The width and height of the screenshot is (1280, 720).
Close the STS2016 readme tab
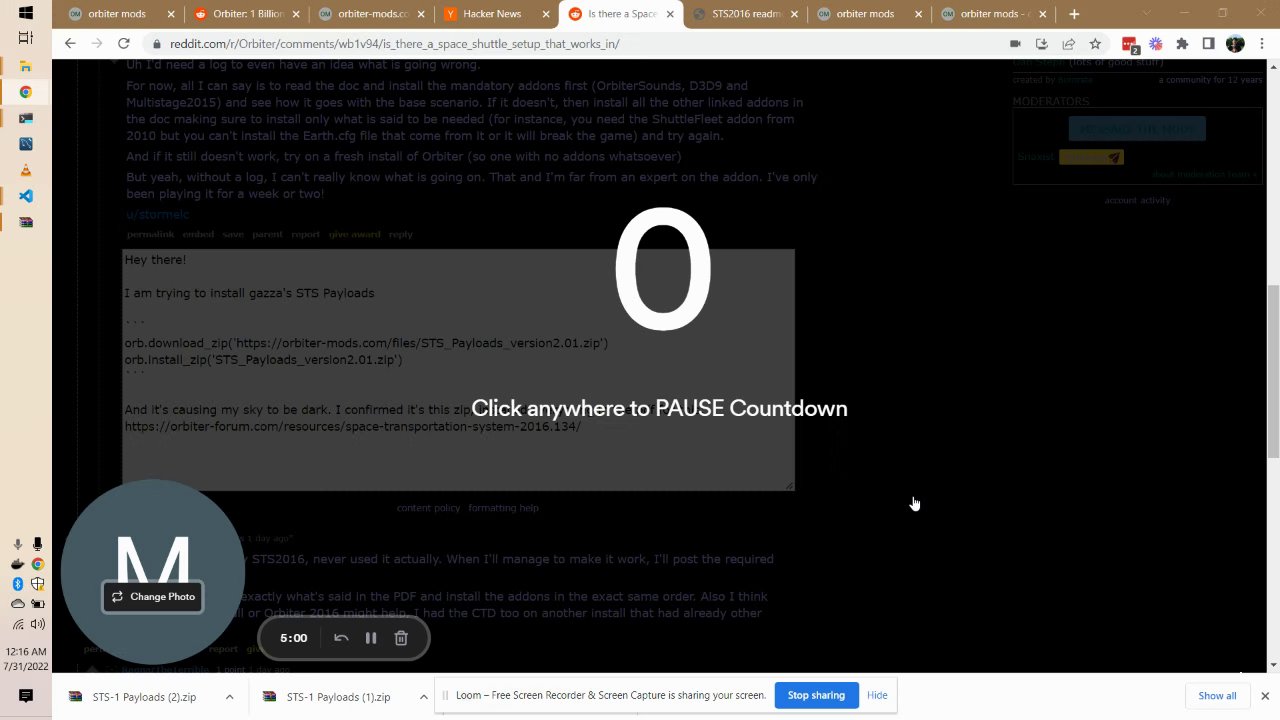[794, 14]
